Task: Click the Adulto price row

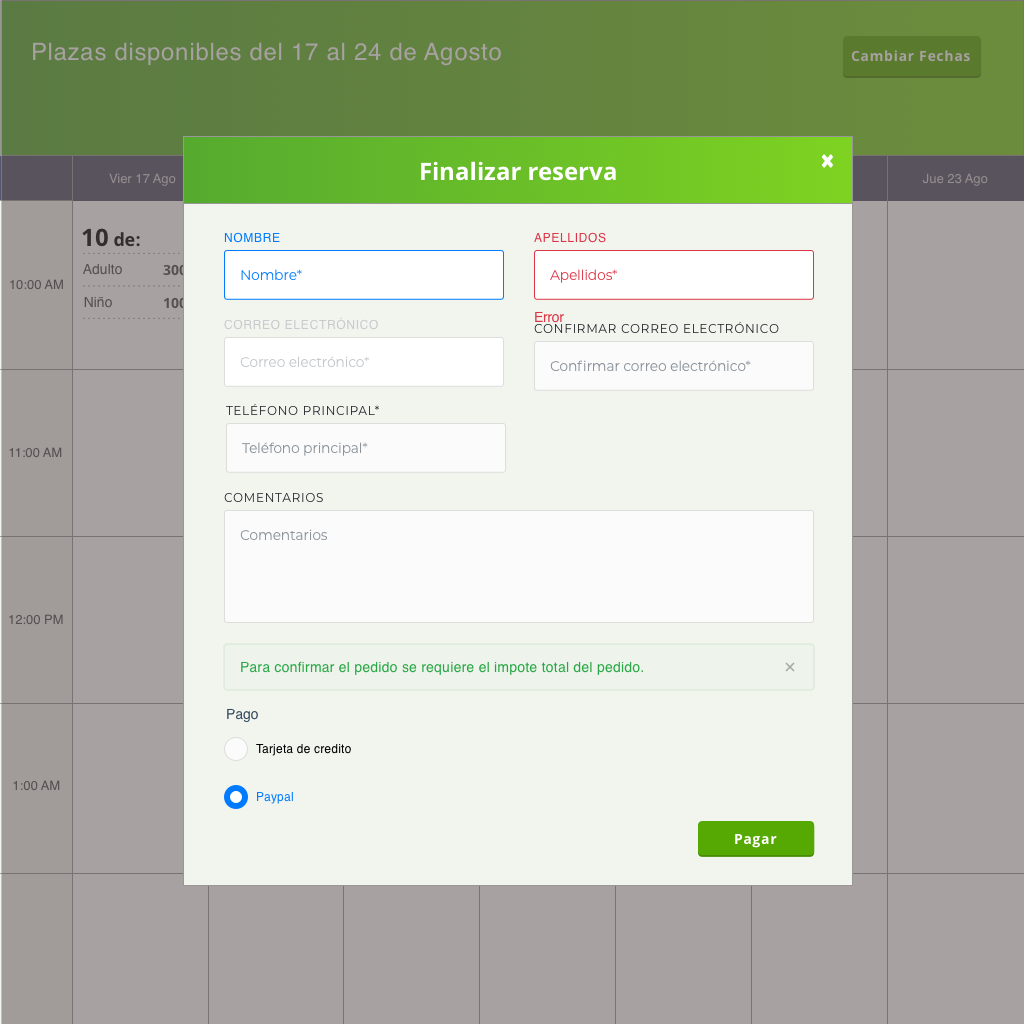Action: pos(133,270)
